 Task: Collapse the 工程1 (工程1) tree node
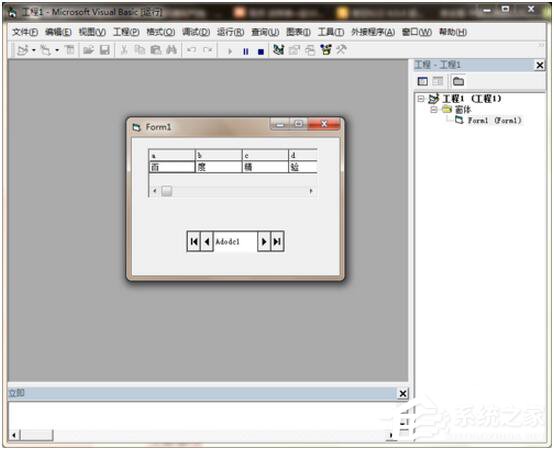pos(420,99)
